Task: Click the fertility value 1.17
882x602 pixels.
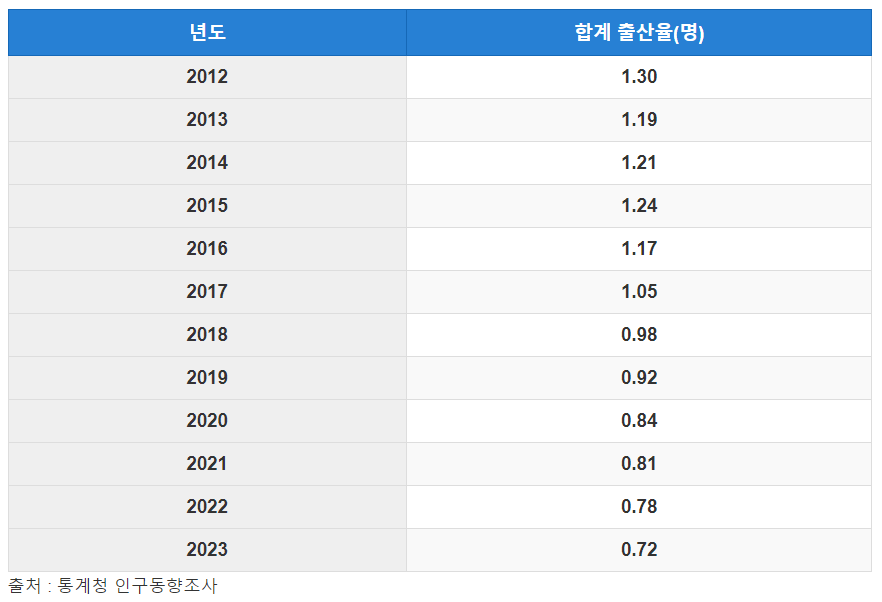Action: click(x=639, y=249)
